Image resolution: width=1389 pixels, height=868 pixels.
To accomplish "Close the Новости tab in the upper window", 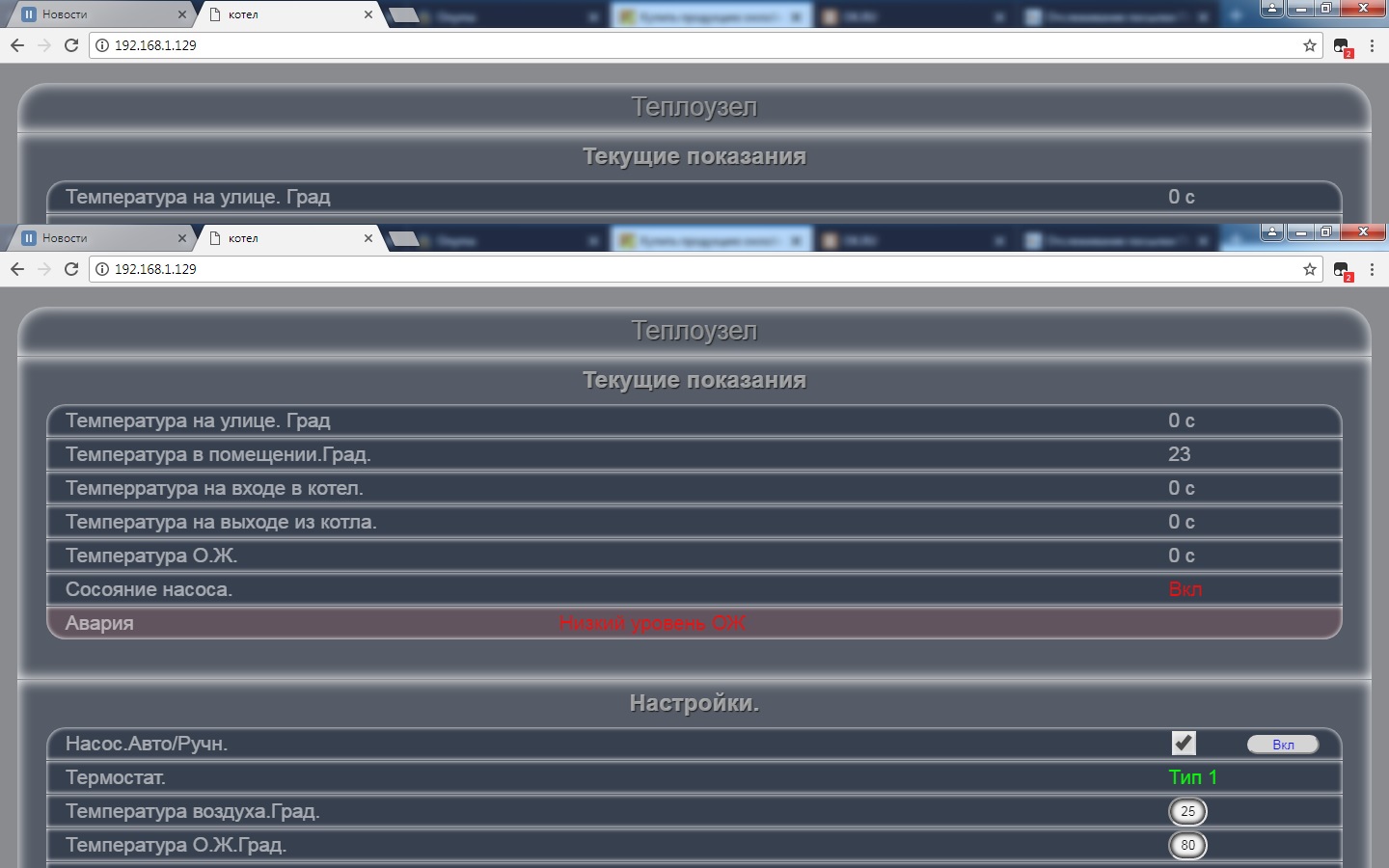I will pos(182,14).
